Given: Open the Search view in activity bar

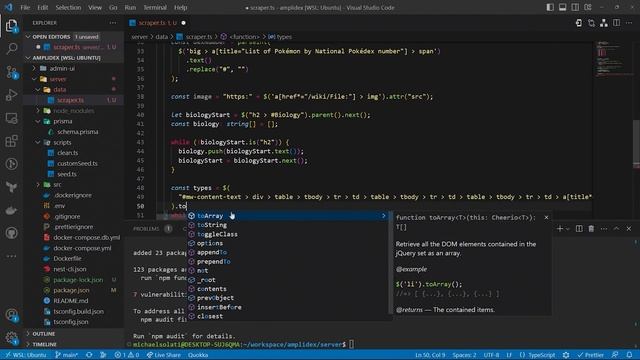Looking at the screenshot, I should tap(11, 49).
